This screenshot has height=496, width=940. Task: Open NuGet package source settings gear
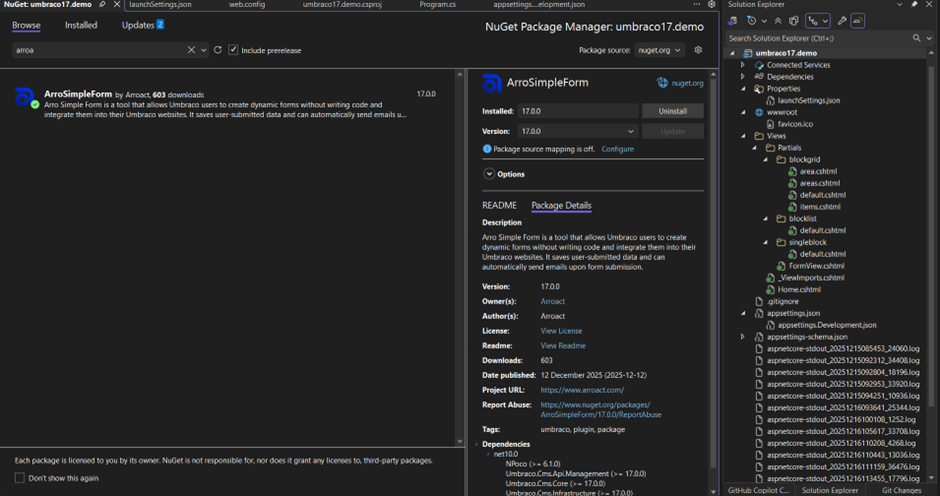pos(698,50)
